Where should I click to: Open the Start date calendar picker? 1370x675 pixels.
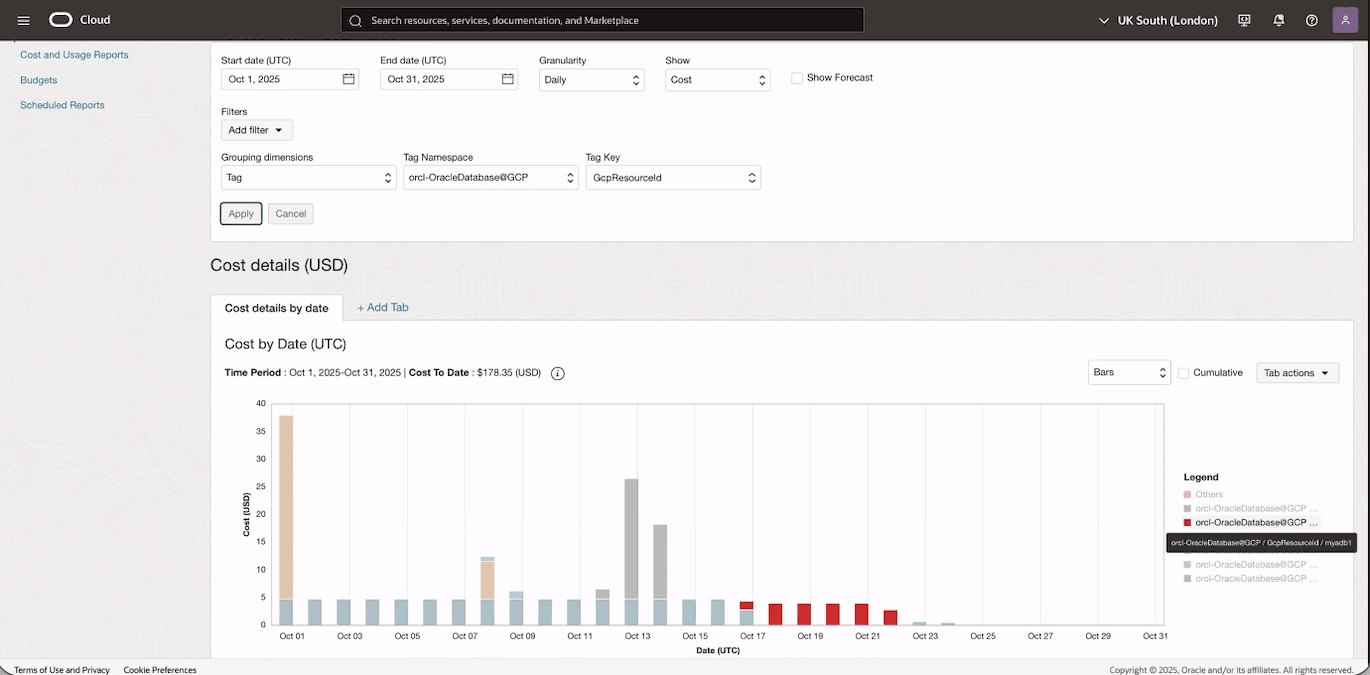tap(346, 78)
